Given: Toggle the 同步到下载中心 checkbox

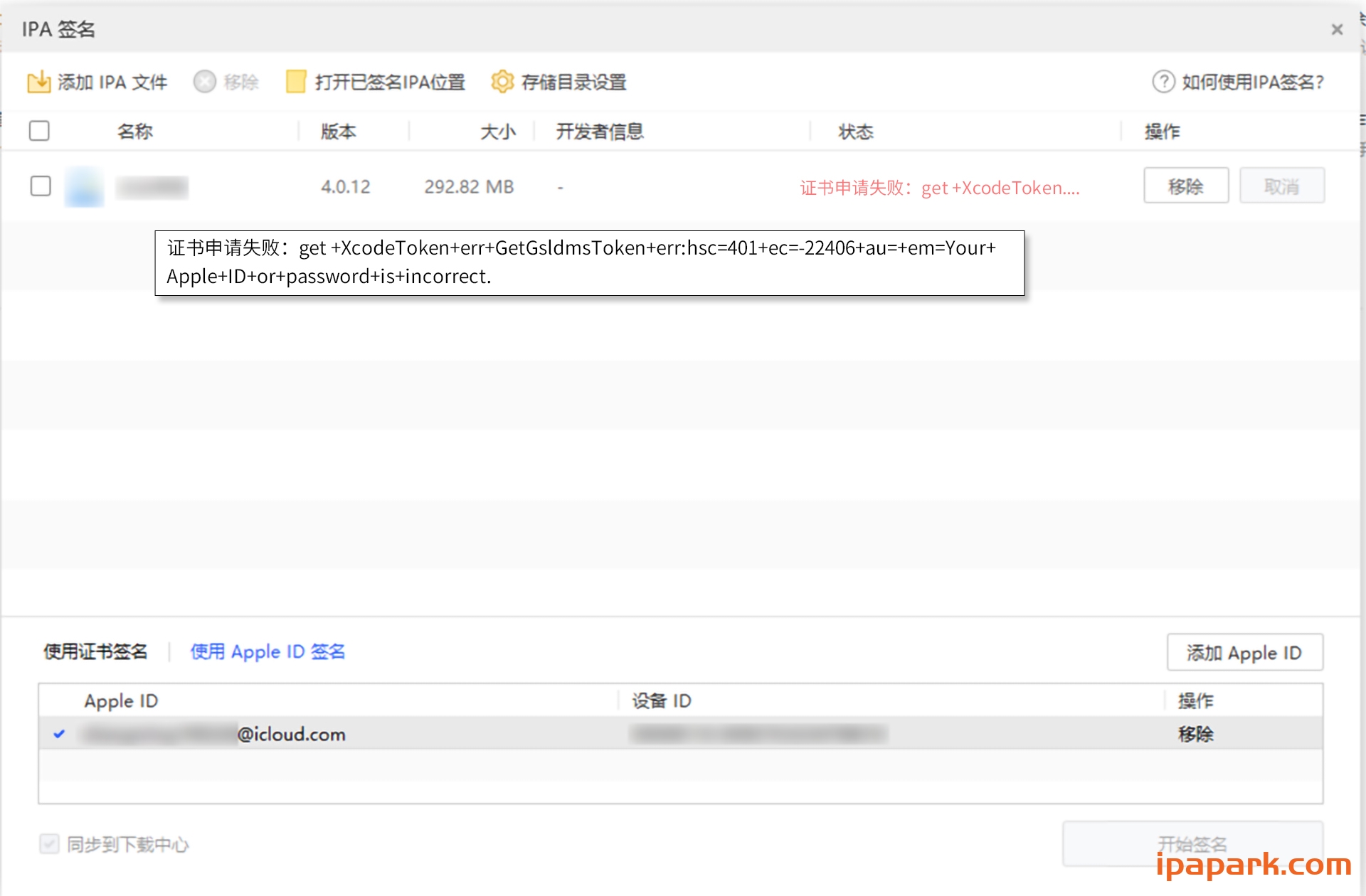Looking at the screenshot, I should click(48, 843).
